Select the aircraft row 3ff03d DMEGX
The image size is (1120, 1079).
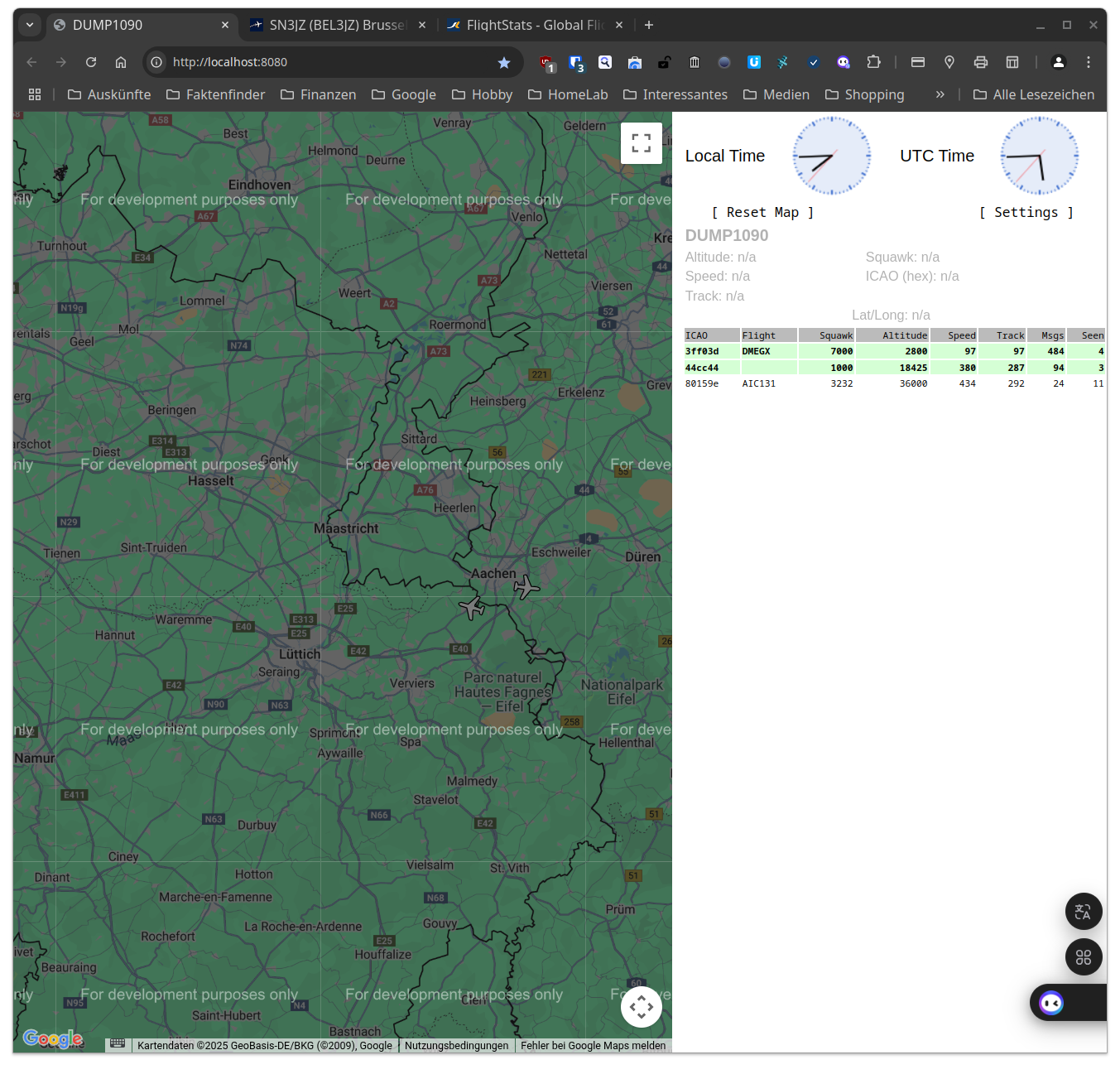(895, 351)
